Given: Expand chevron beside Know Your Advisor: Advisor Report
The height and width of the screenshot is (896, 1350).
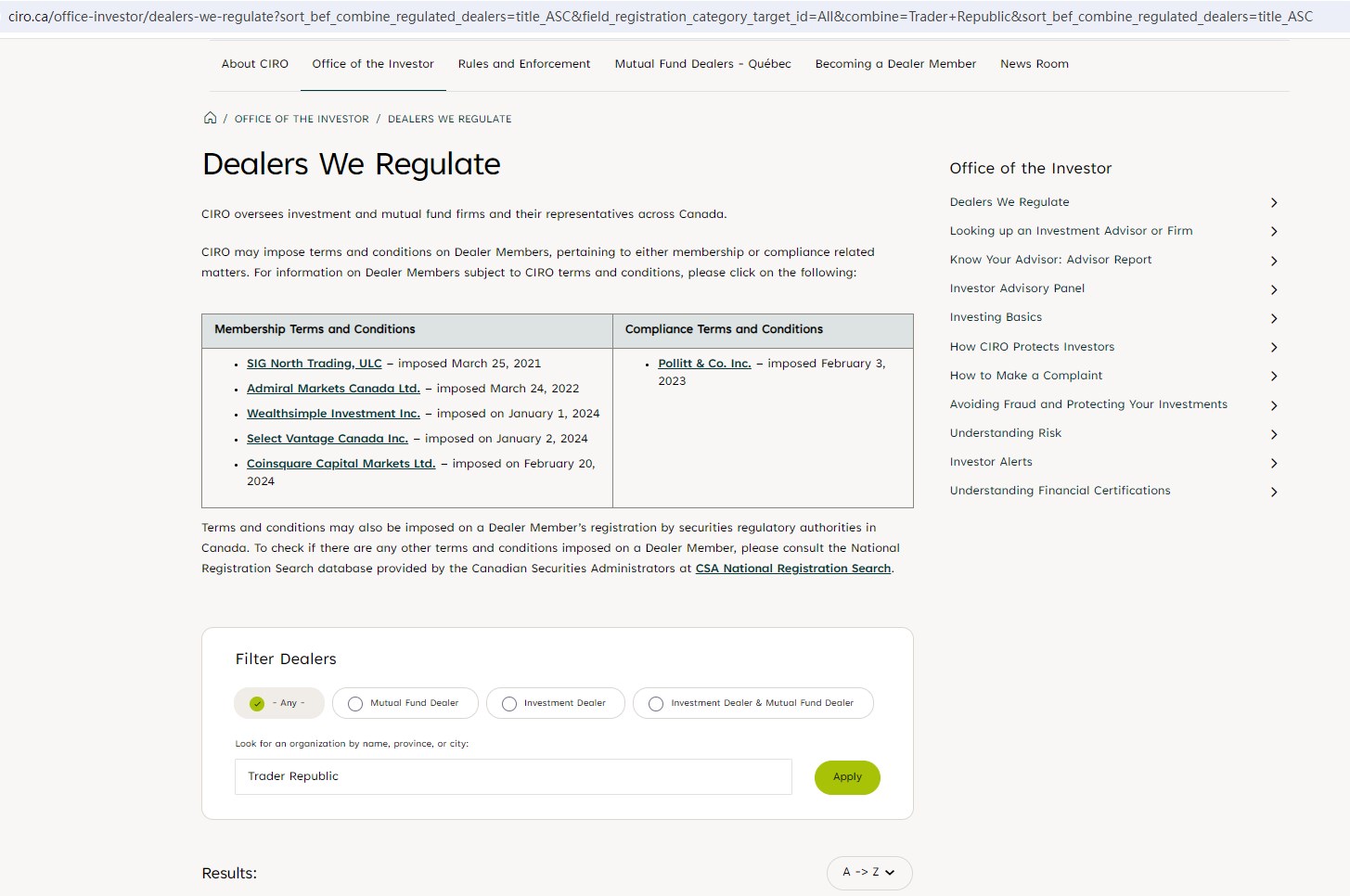Looking at the screenshot, I should [x=1274, y=261].
